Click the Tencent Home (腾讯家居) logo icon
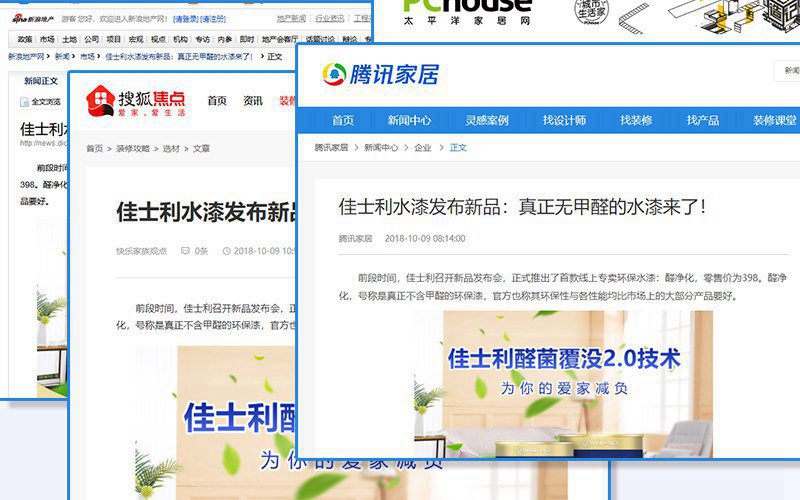This screenshot has height=500, width=800. click(334, 74)
